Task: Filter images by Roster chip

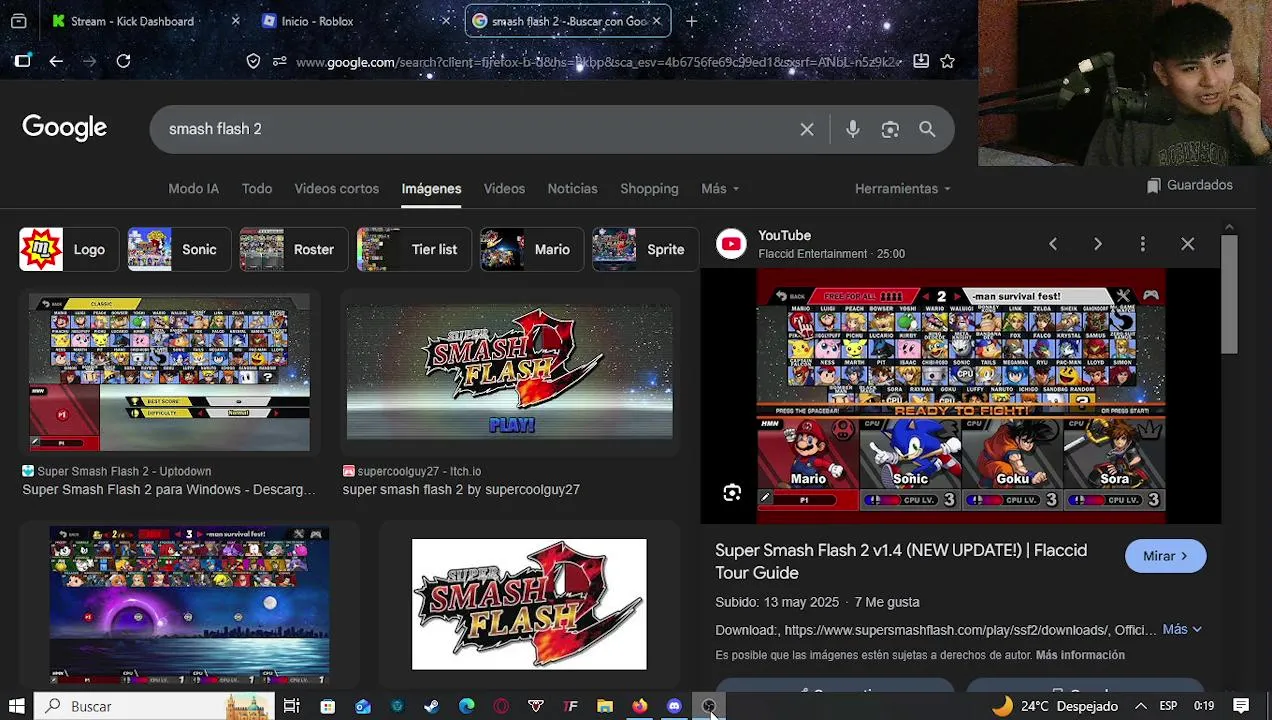Action: click(294, 250)
